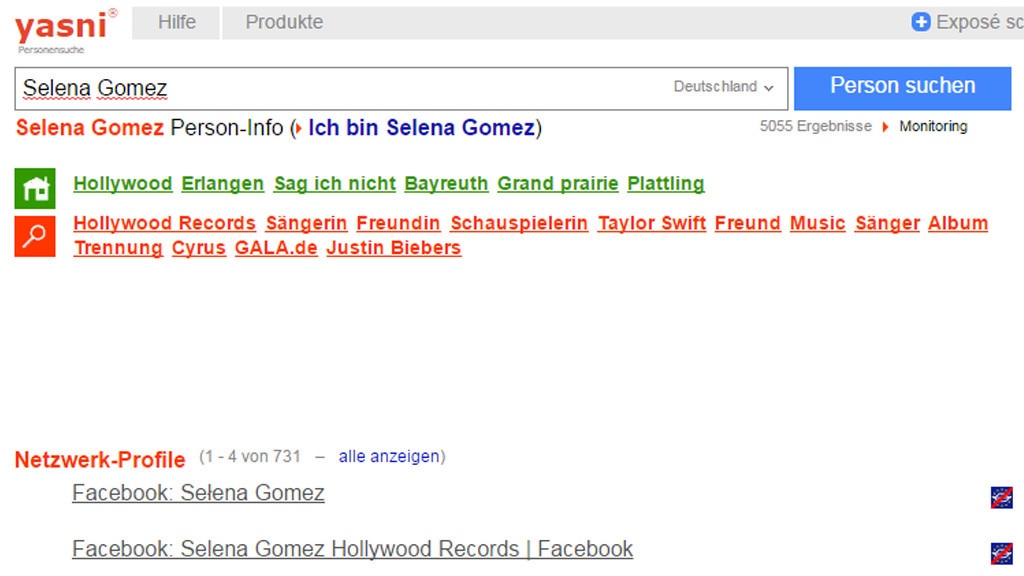The height and width of the screenshot is (576, 1024).
Task: Open the Produkte menu
Action: click(283, 21)
